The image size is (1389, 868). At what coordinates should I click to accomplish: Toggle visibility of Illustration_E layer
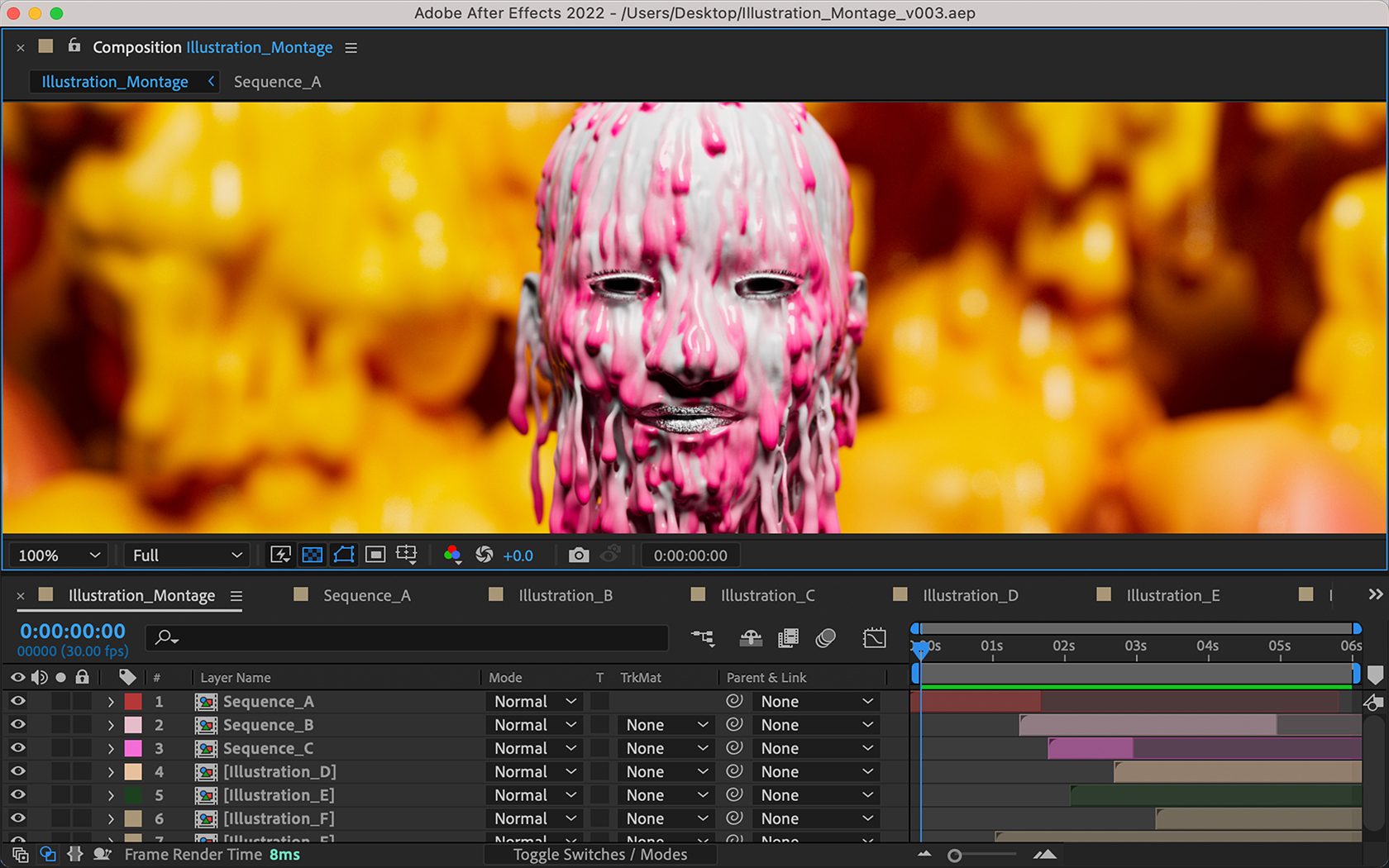click(17, 795)
